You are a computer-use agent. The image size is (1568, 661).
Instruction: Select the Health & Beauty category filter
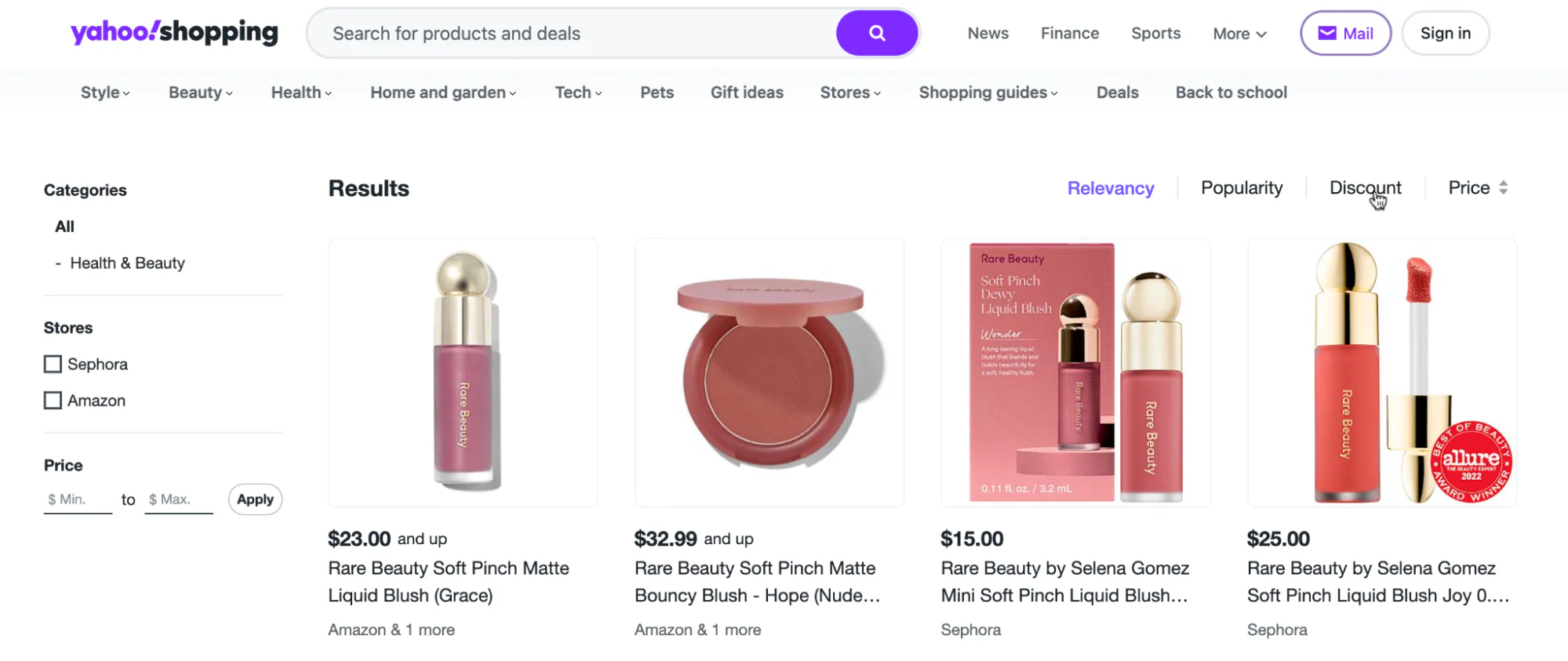[x=127, y=263]
